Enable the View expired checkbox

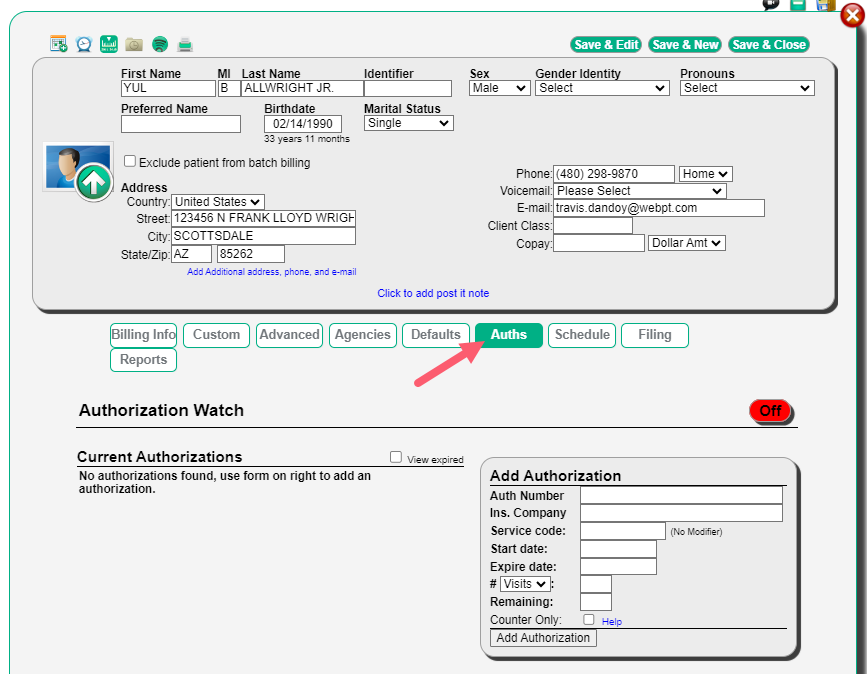coord(396,457)
